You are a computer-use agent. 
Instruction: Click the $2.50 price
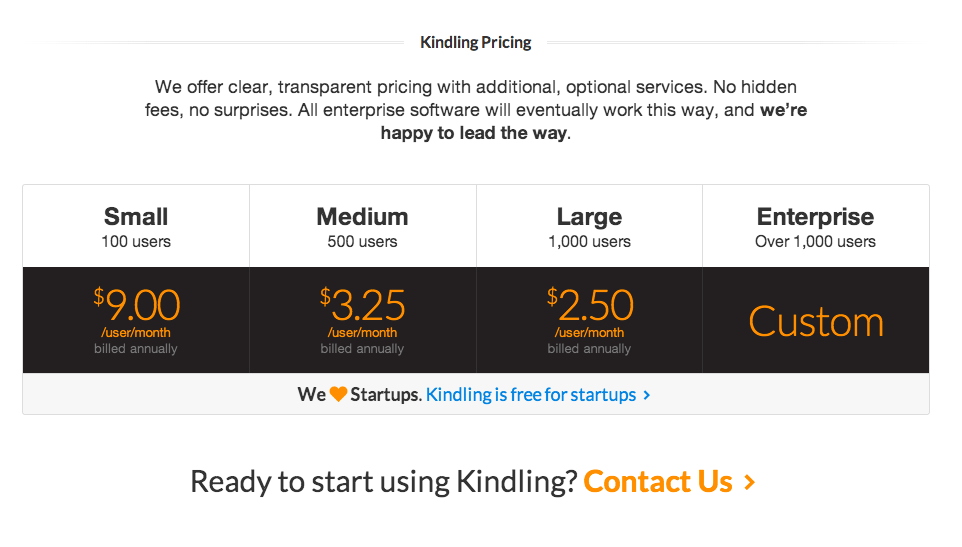pyautogui.click(x=590, y=305)
